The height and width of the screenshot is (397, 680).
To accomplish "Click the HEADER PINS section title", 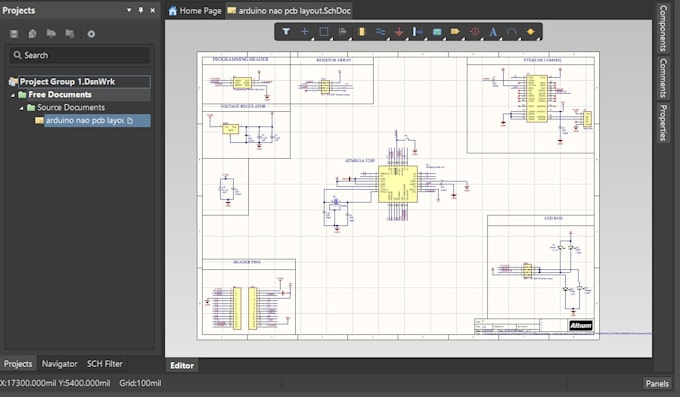I will tap(246, 262).
